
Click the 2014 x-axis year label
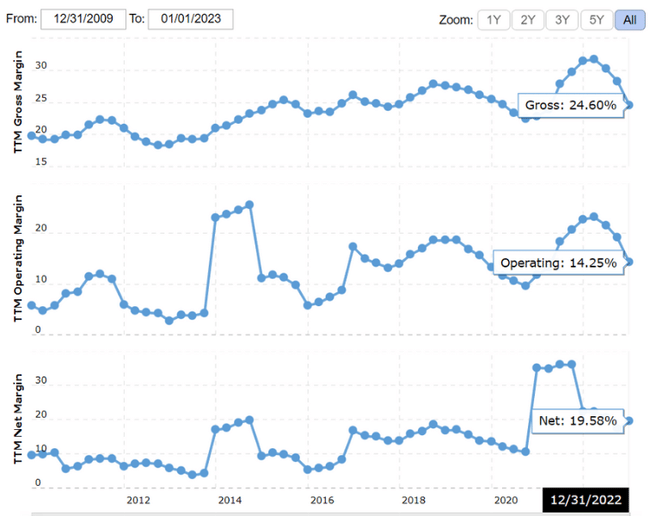coord(230,499)
